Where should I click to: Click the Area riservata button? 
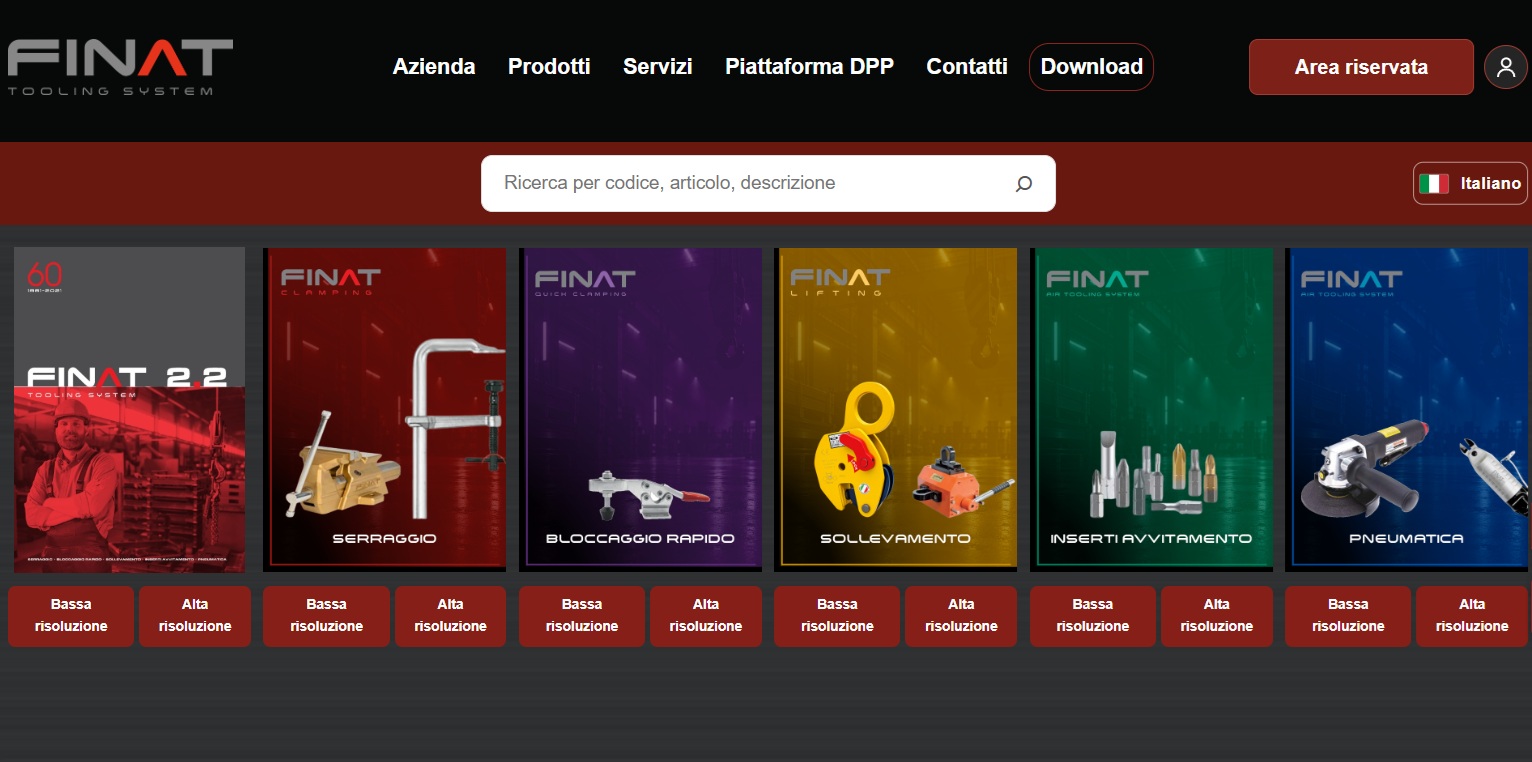(x=1361, y=67)
